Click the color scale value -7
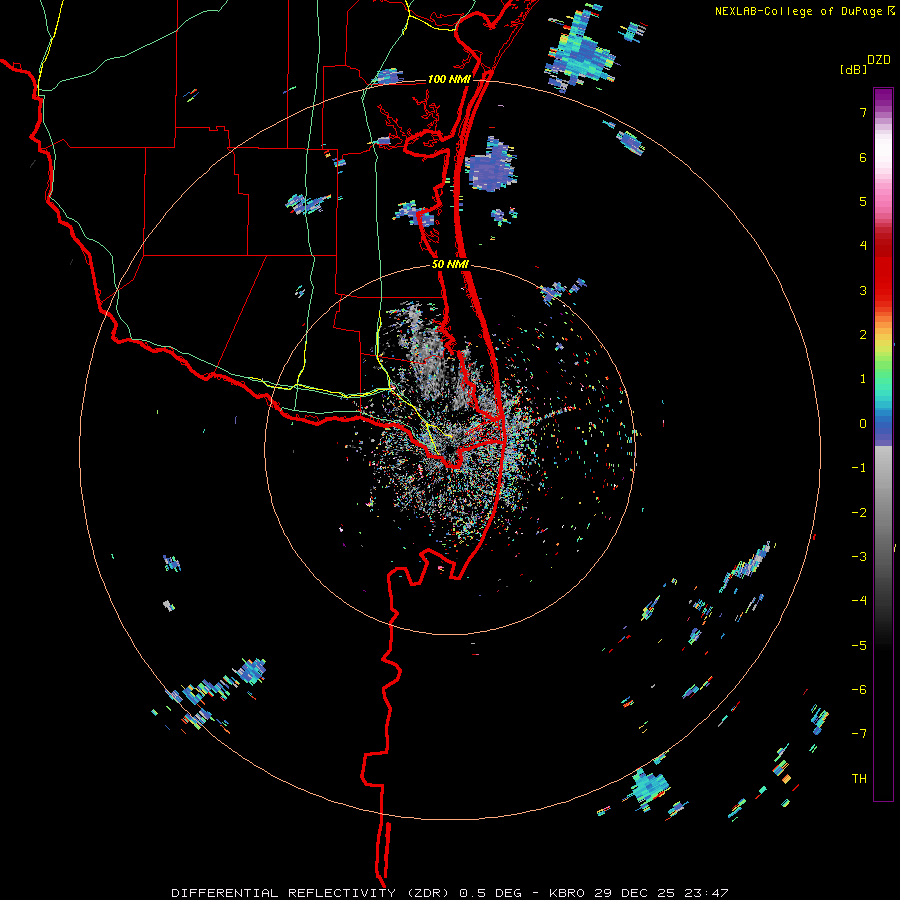The height and width of the screenshot is (900, 900). tap(859, 734)
